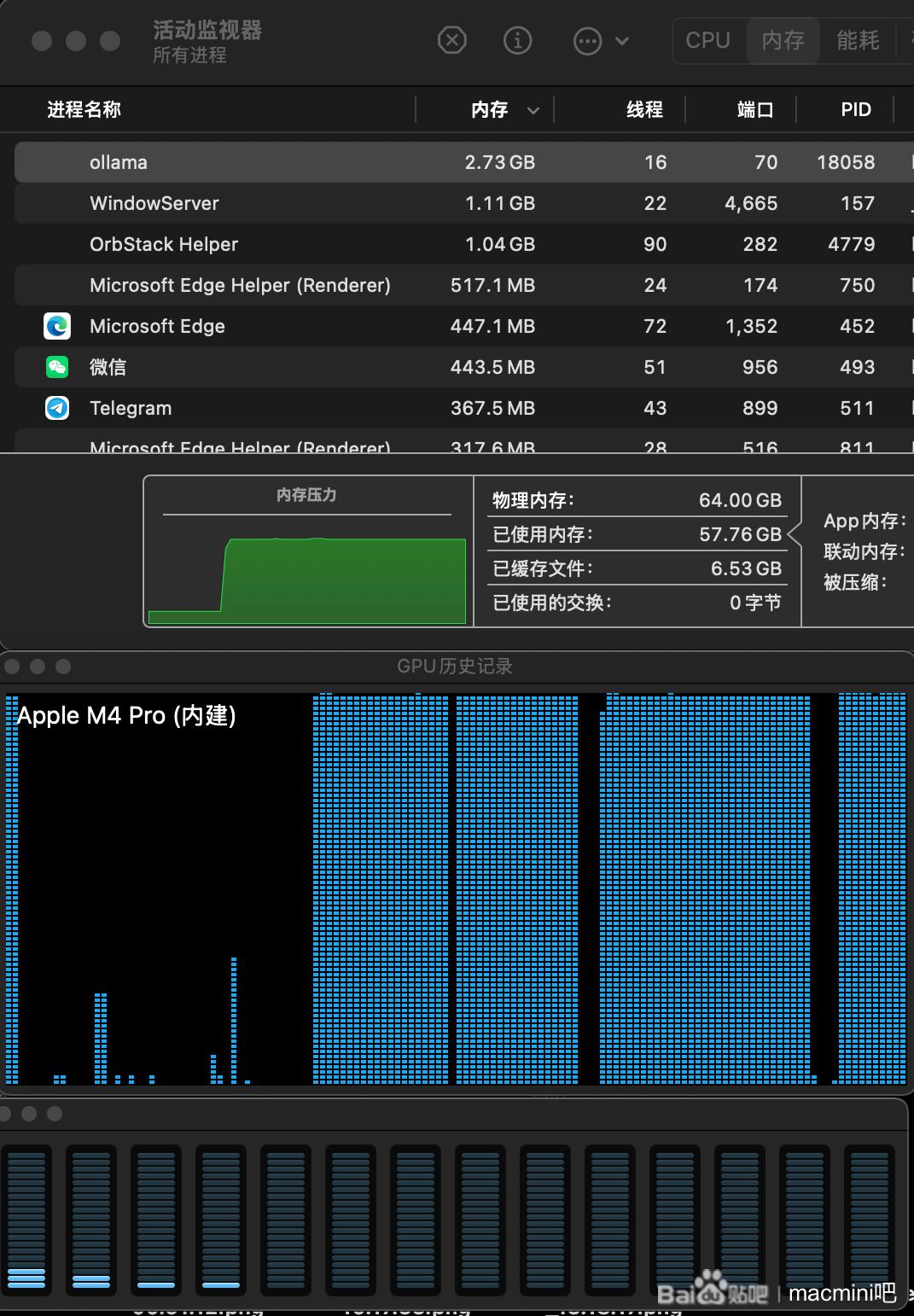Sort by the 线程 column header
Image resolution: width=914 pixels, height=1316 pixels.
[644, 109]
